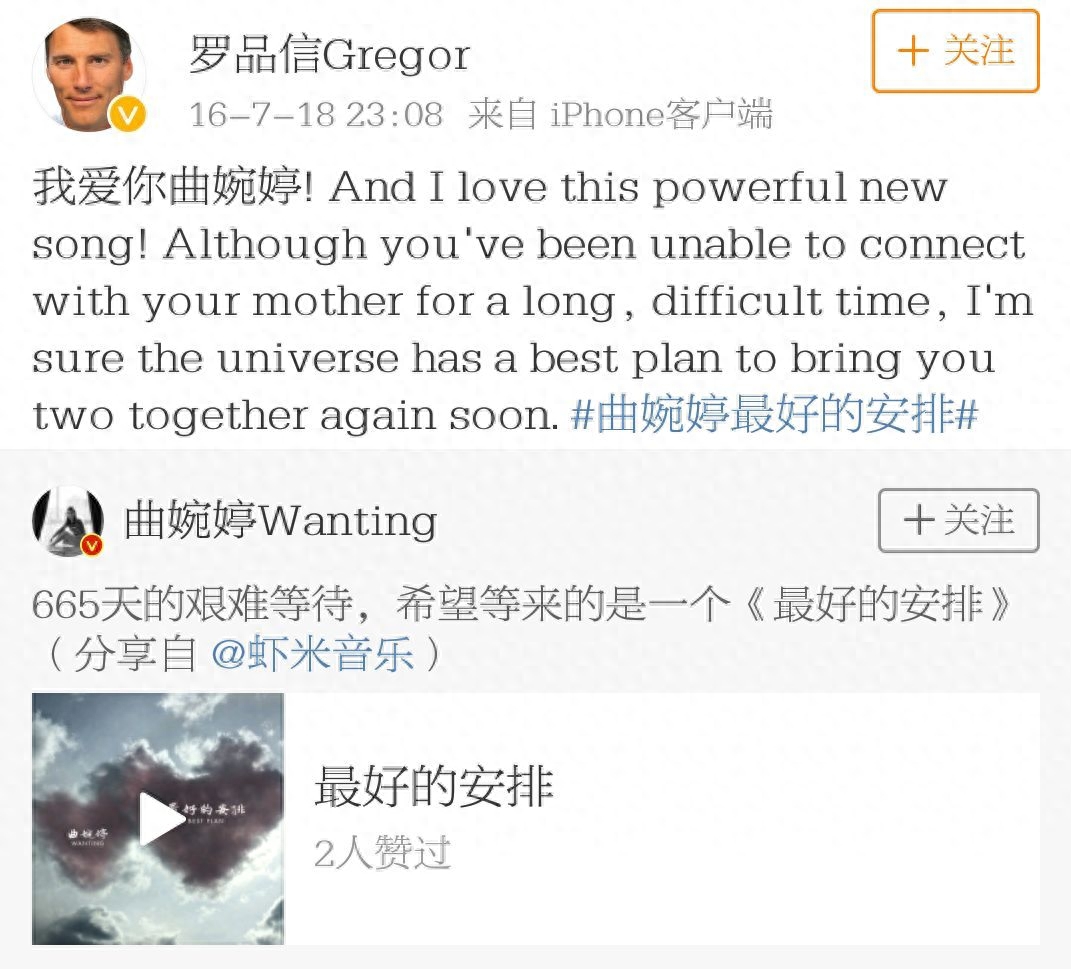Click the post timestamp 16-7-18 23:08
This screenshot has width=1071, height=969.
316,114
